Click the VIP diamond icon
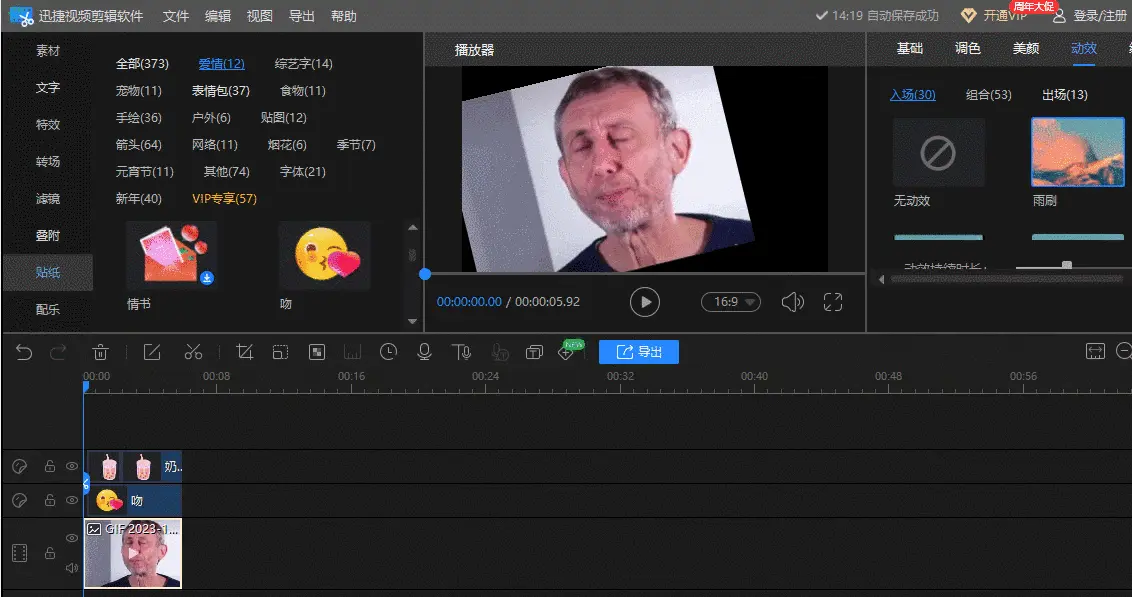This screenshot has height=597, width=1132. tap(968, 16)
